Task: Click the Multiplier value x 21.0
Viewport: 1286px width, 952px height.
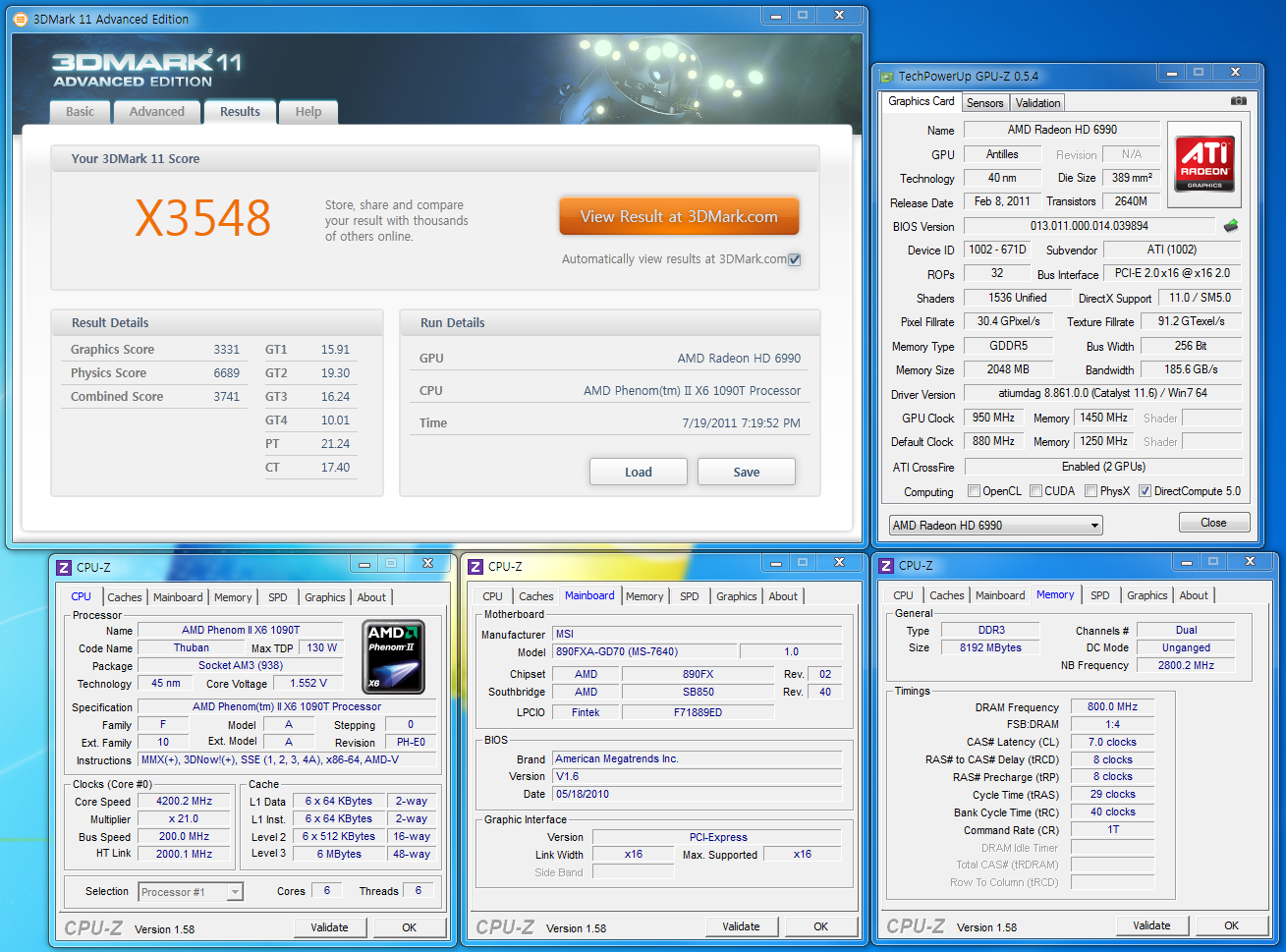Action: (x=185, y=819)
